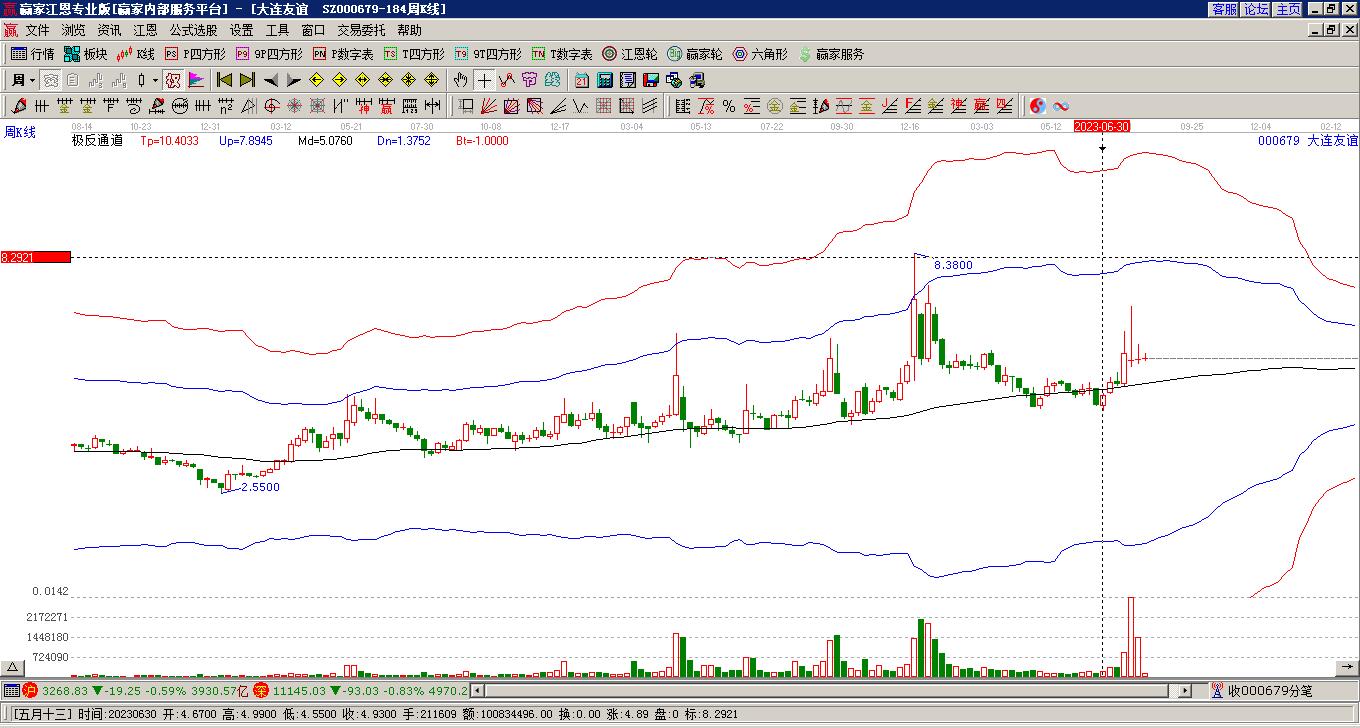Open the 窗口 menu
This screenshot has height=728, width=1360.
[313, 30]
